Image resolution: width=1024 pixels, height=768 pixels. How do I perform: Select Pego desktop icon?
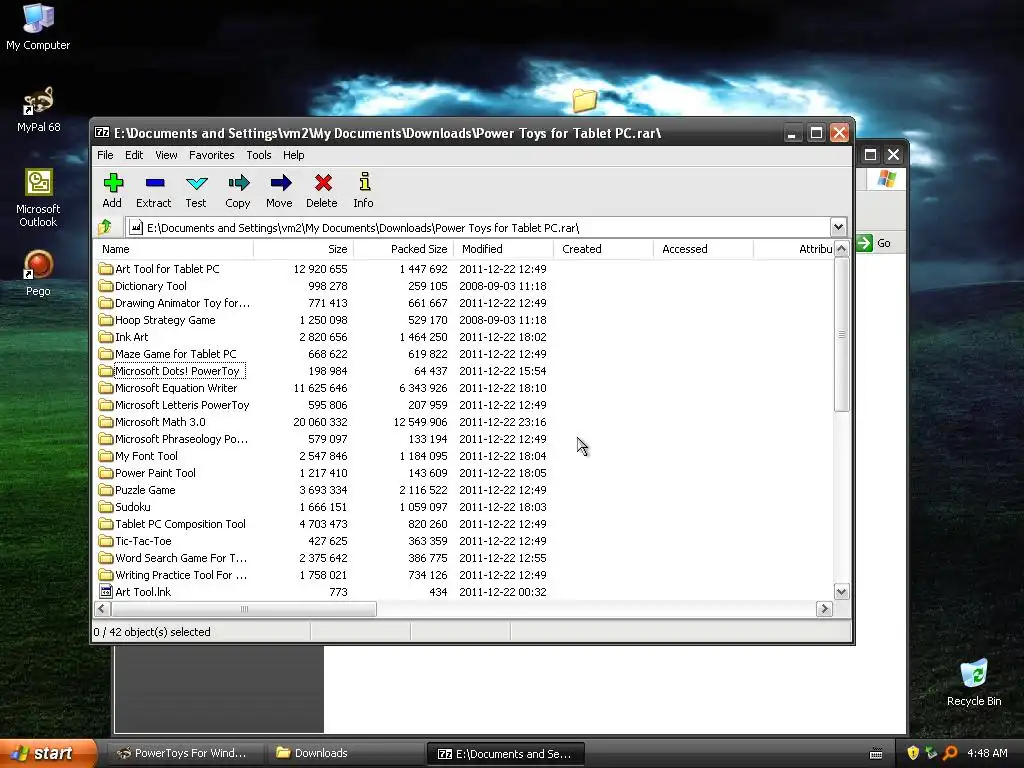(x=38, y=273)
